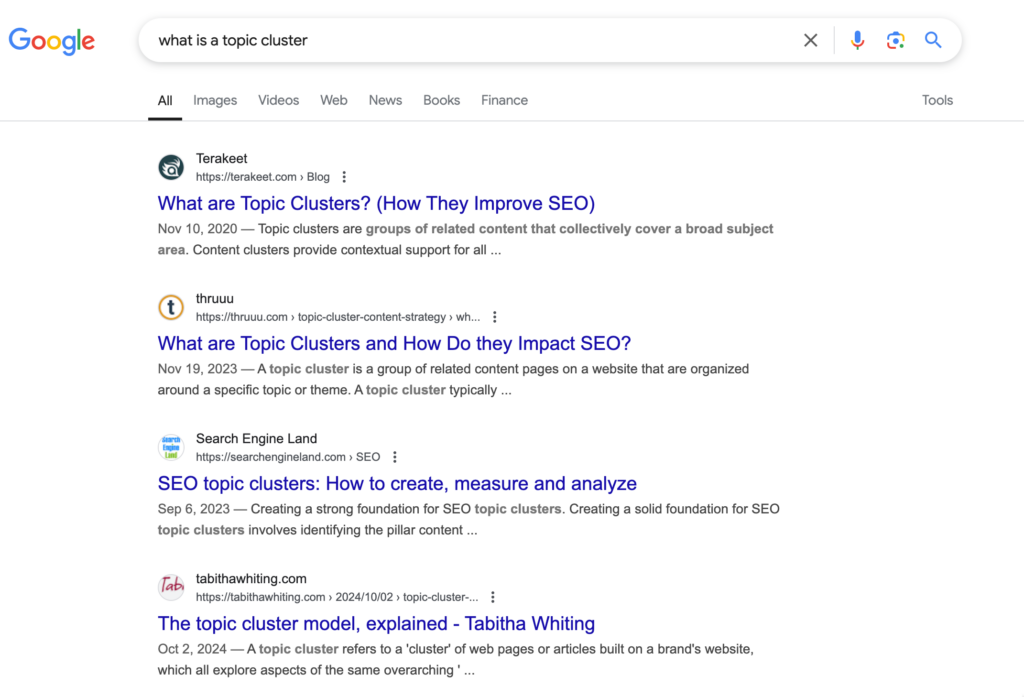Open 'What are Topic Clusters? (How They Improve SEO)'
This screenshot has height=697, width=1024.
click(376, 204)
